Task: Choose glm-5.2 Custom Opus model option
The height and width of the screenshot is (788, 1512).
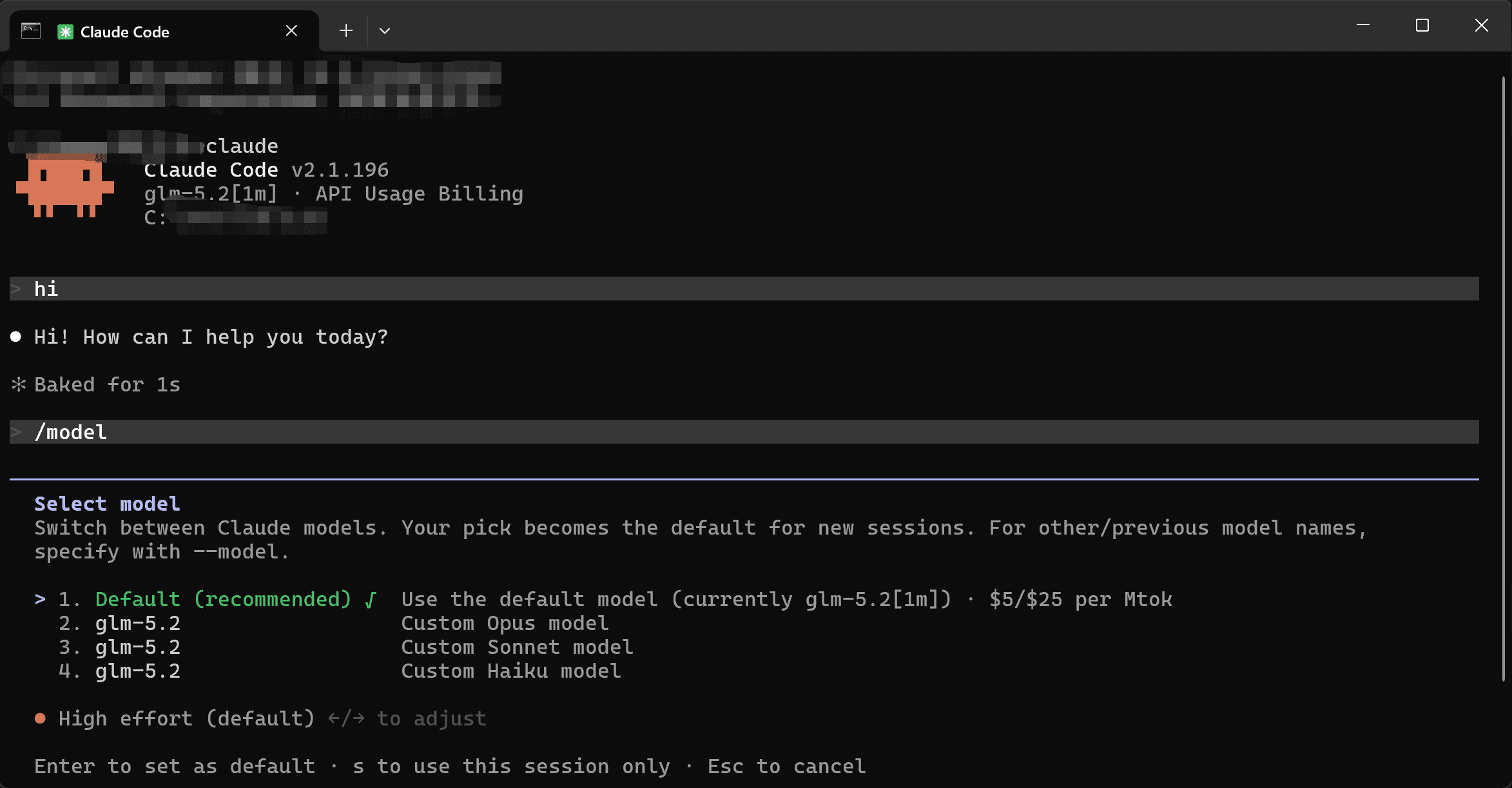Action: click(333, 624)
